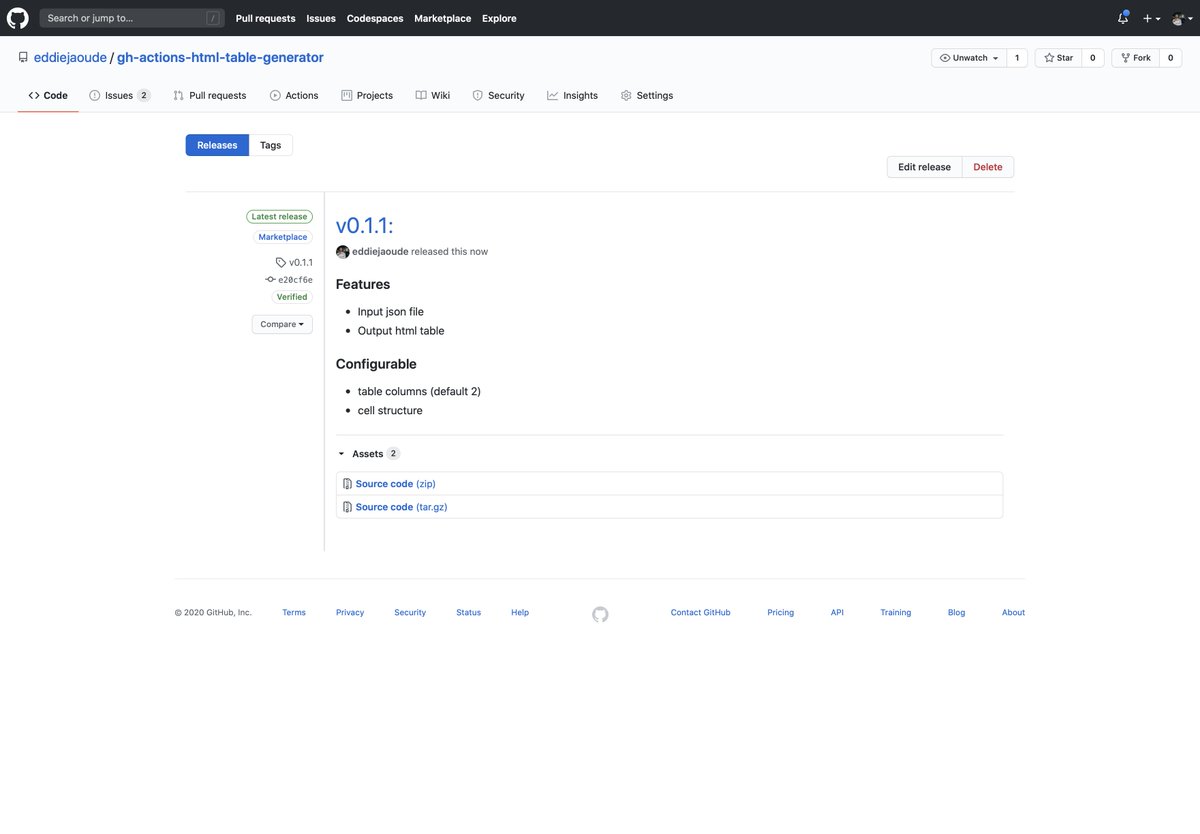Star the repository

click(x=1057, y=58)
